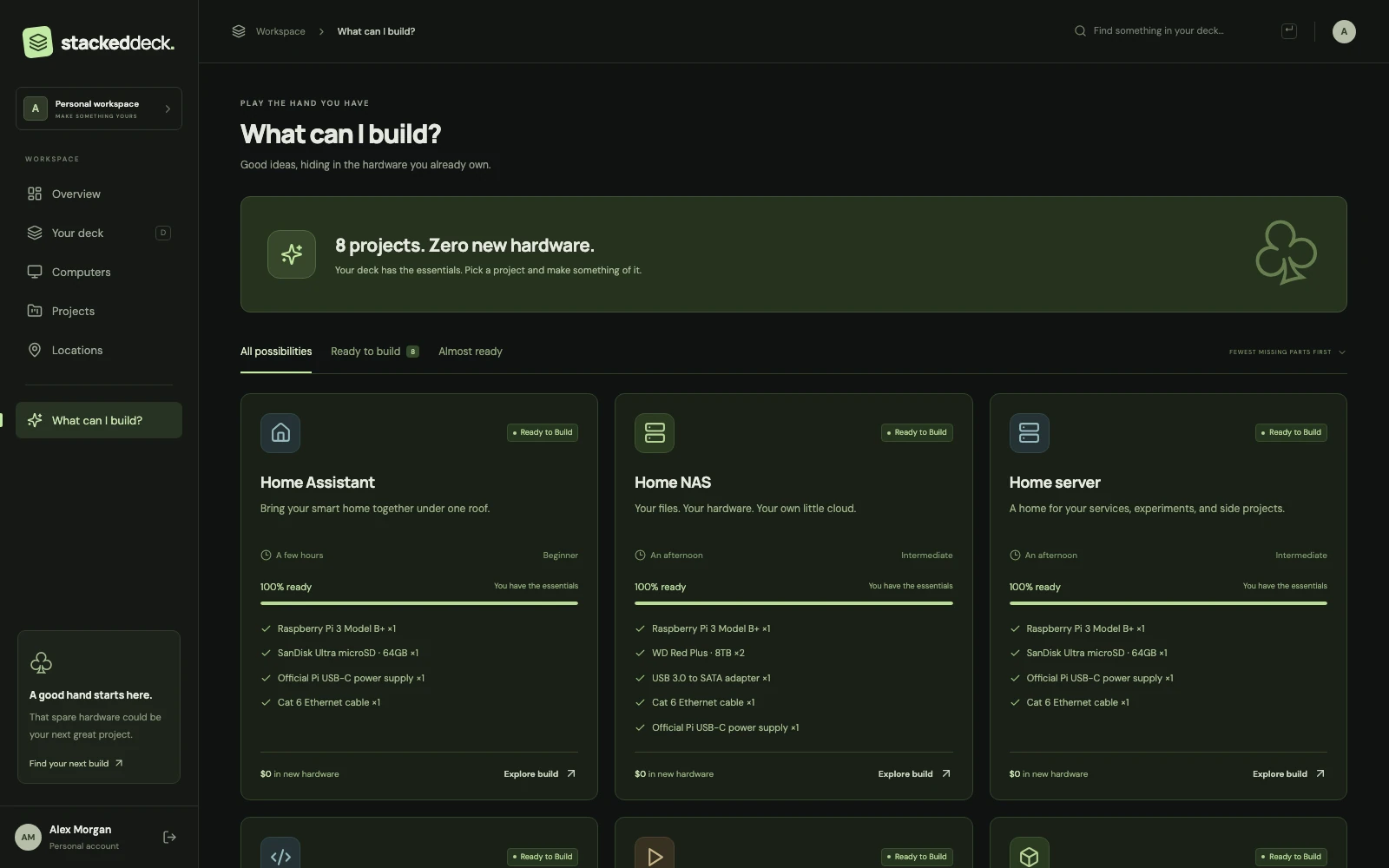The width and height of the screenshot is (1389, 868).
Task: Click Explore build on Home server card
Action: pos(1289,774)
